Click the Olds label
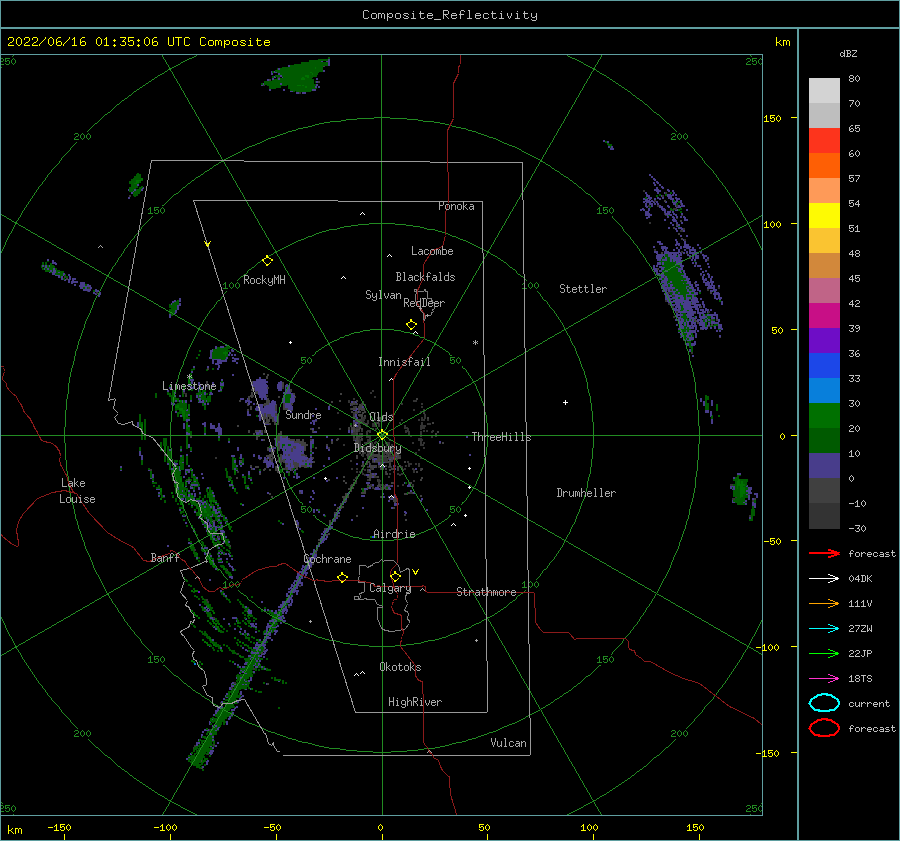Screen dimensions: 900x841 coord(381,417)
